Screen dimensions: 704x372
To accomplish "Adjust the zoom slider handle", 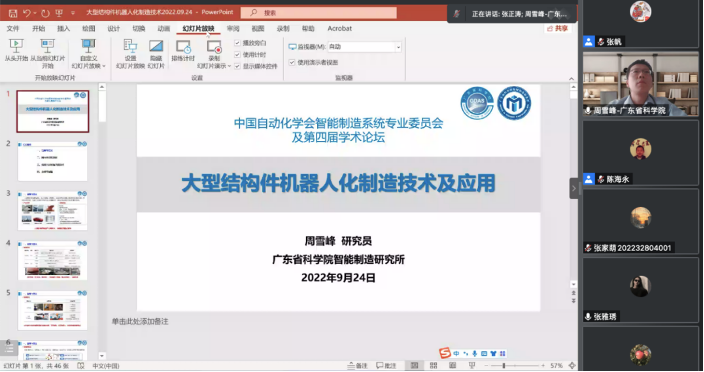I will tap(504, 366).
